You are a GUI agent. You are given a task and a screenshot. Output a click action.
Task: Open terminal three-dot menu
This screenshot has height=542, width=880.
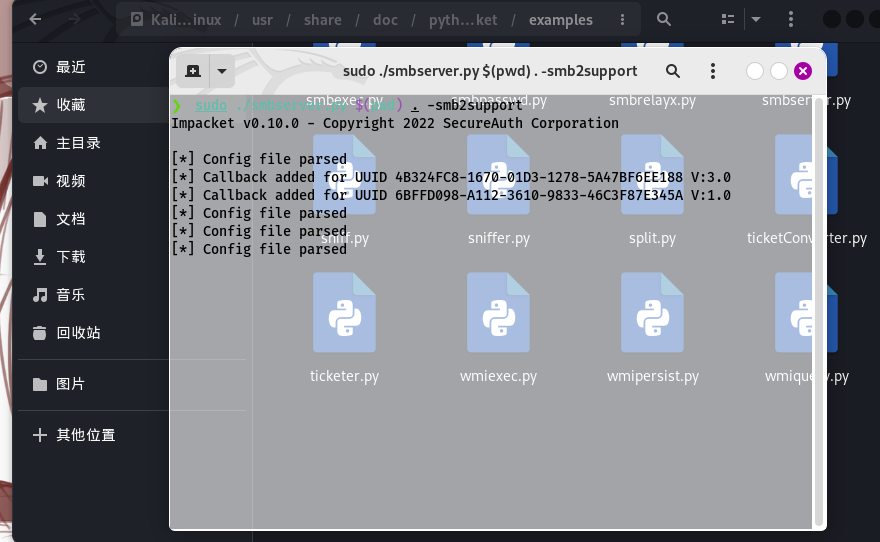point(713,71)
